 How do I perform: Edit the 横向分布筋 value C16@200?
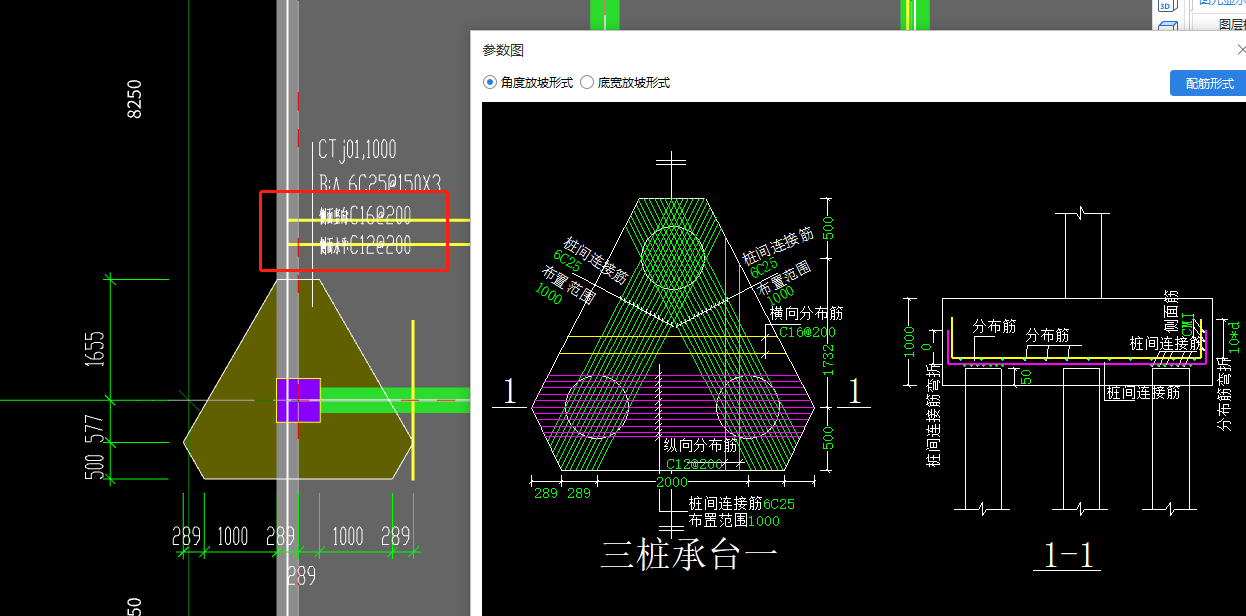[x=808, y=332]
